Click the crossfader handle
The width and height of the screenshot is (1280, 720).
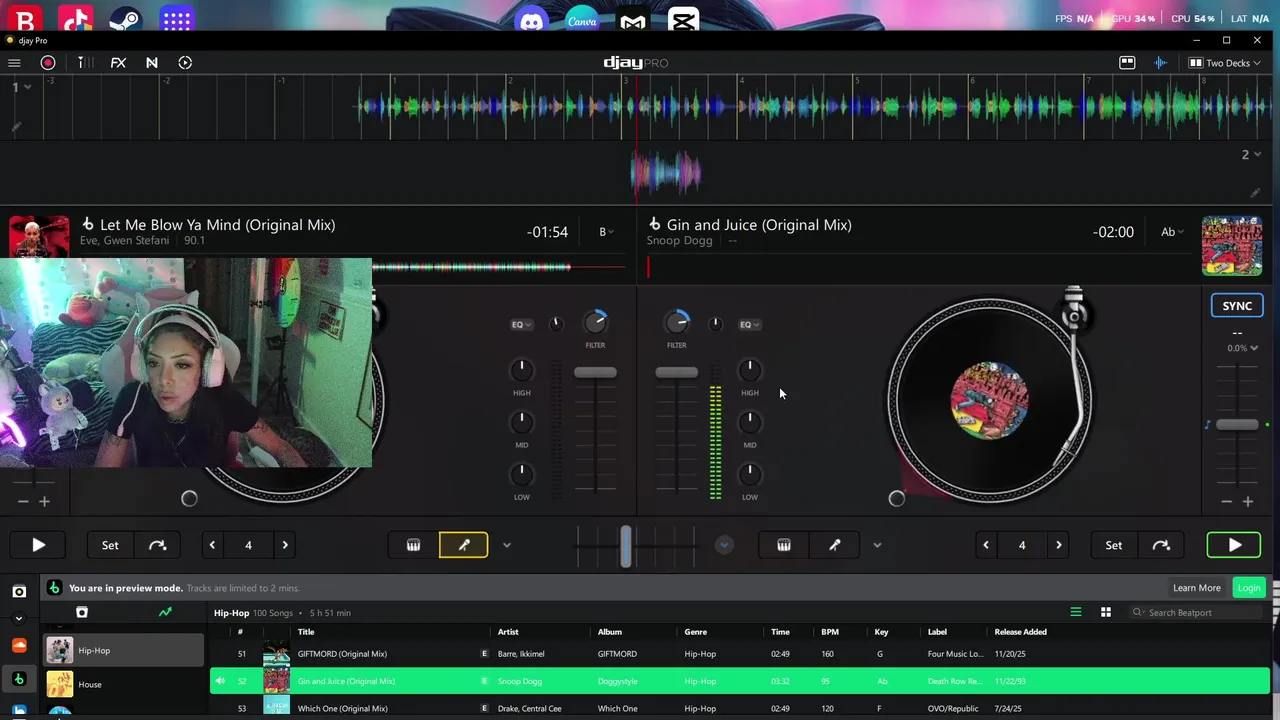click(626, 546)
